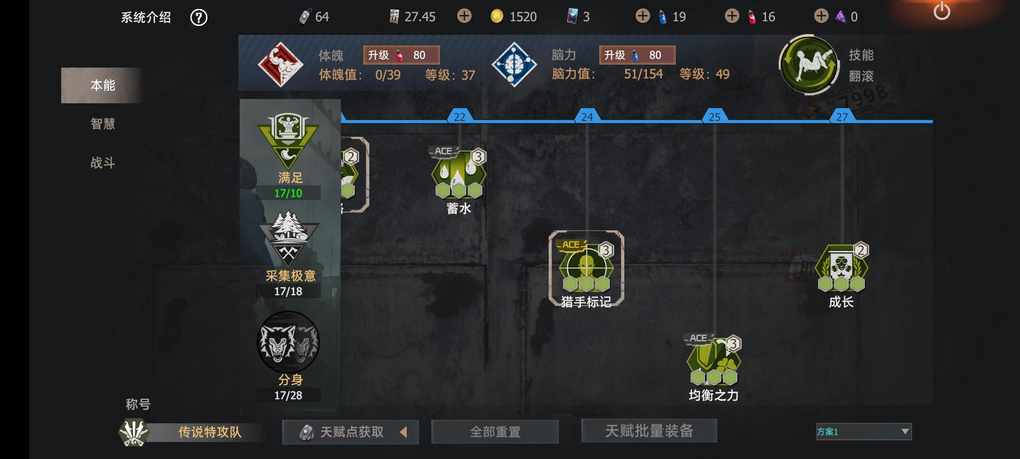Click the 天赋批量装备 button
The image size is (1020, 459).
click(649, 430)
